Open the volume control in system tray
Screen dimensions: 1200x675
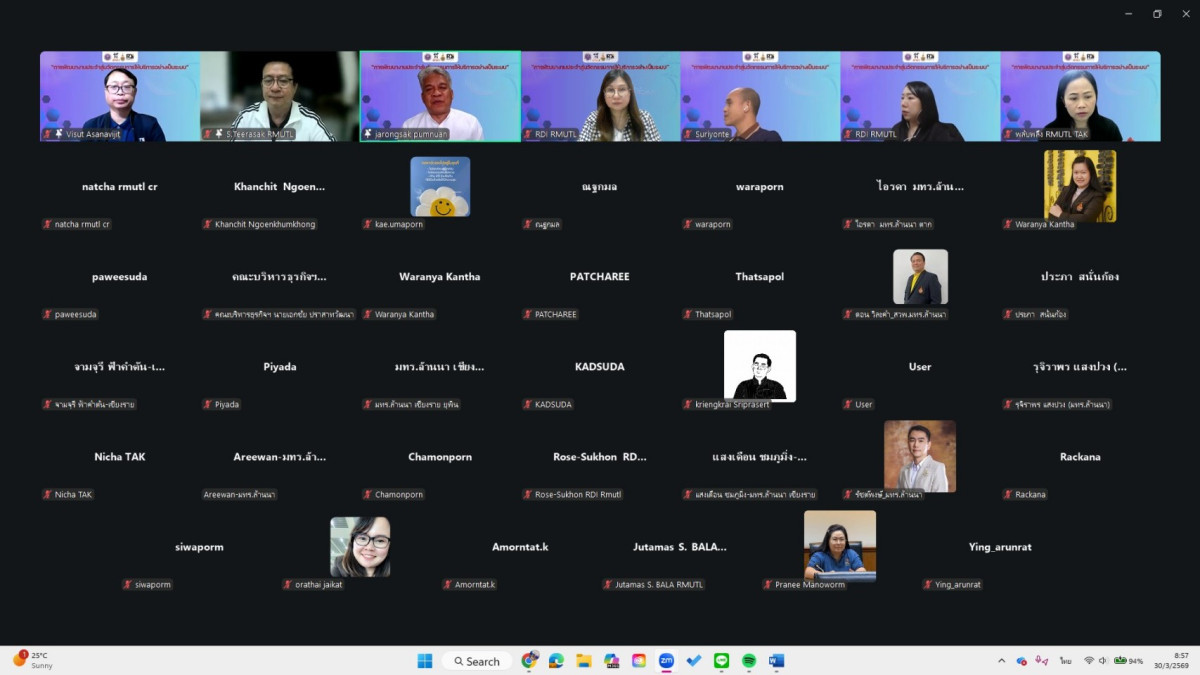(x=1104, y=661)
